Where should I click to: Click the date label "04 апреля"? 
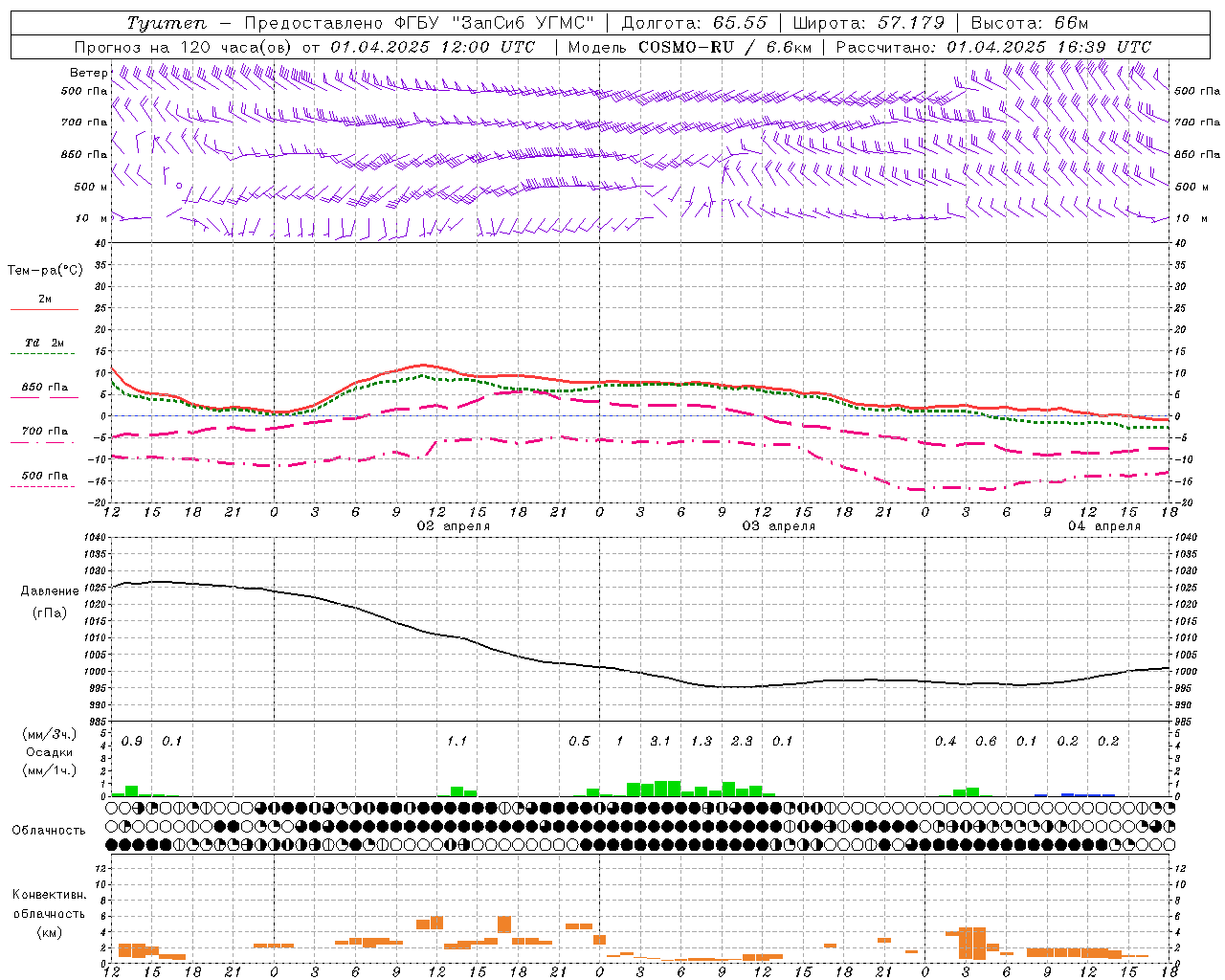1104,526
